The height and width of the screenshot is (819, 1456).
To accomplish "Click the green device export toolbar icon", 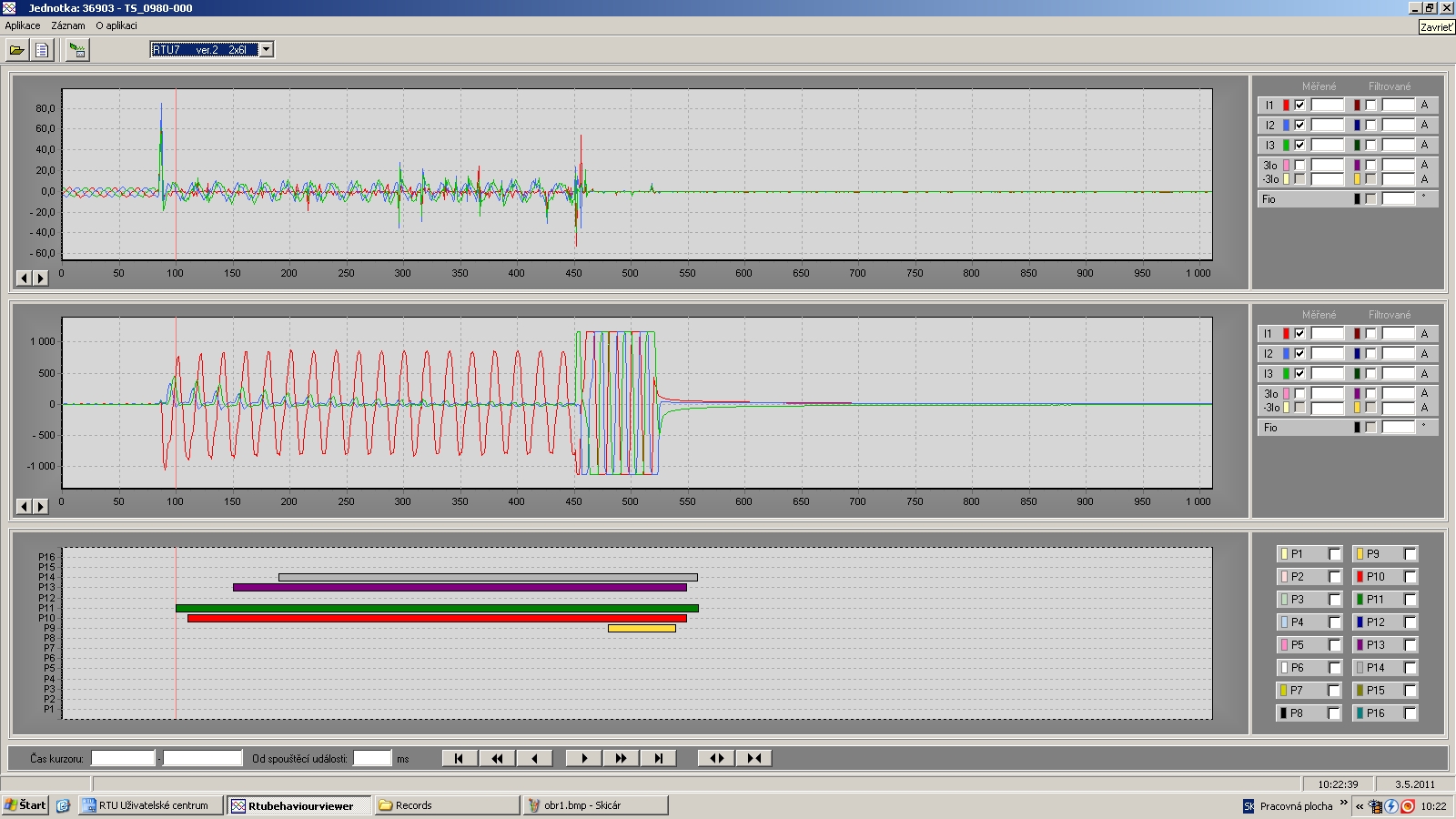I will [78, 50].
